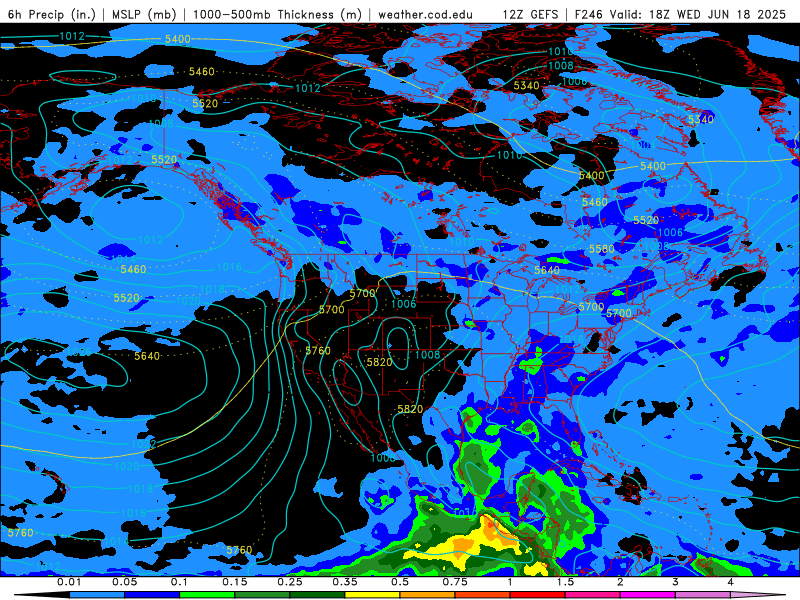
Task: Click the 'F246' forecast hour label
Action: (589, 14)
